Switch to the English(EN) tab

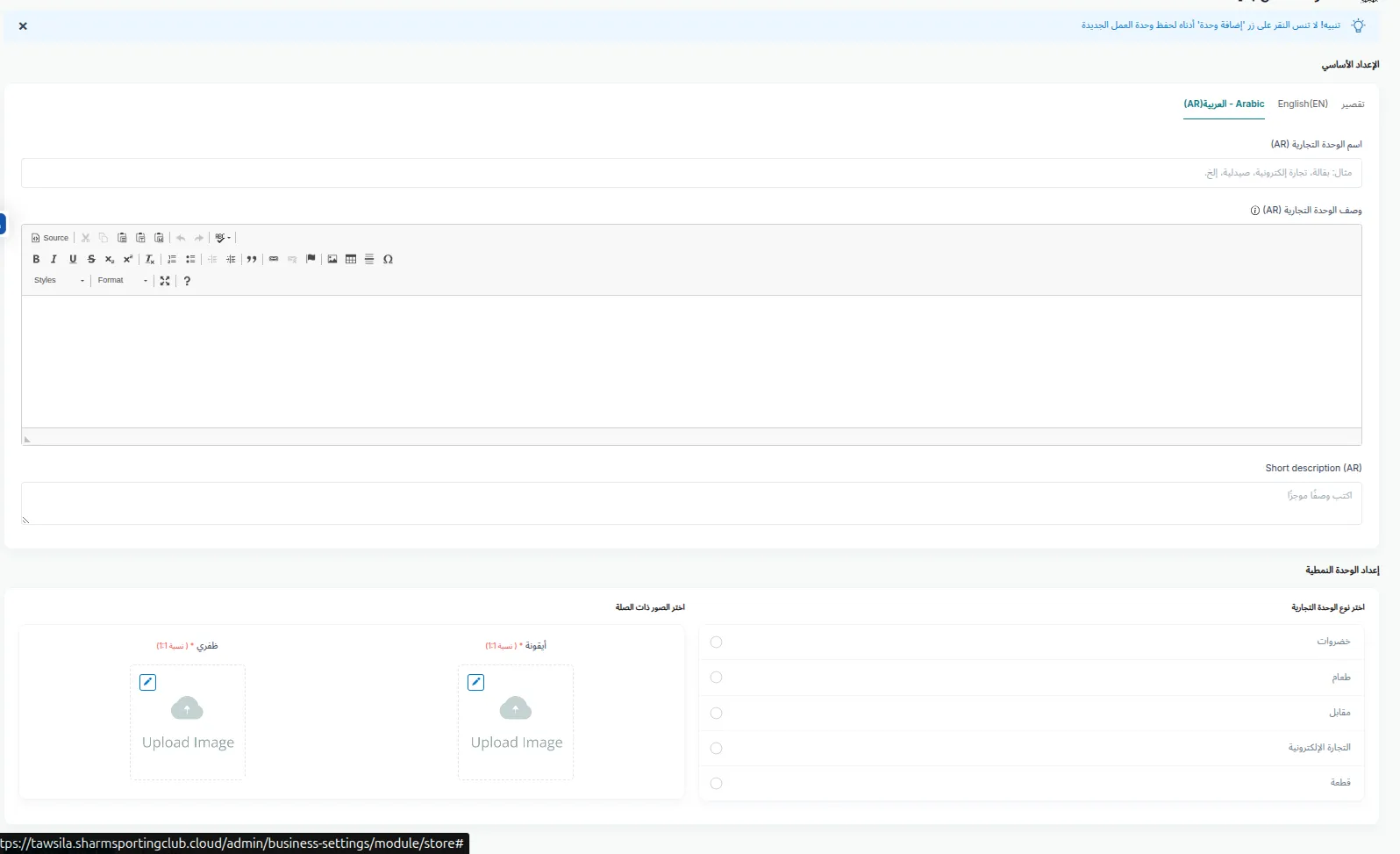coord(1303,104)
